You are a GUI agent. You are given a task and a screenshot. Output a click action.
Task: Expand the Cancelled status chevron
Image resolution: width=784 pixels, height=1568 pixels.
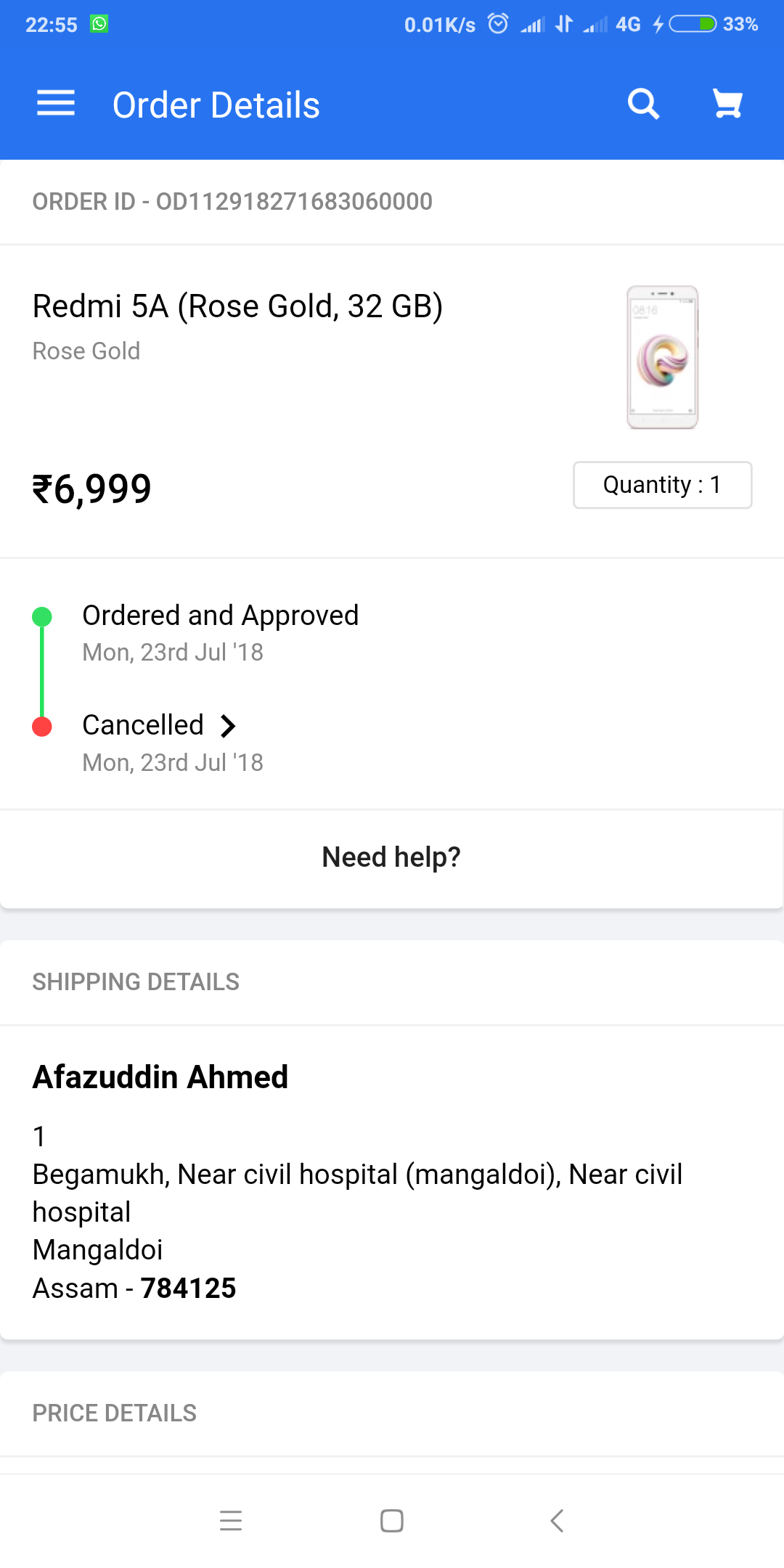[x=228, y=726]
